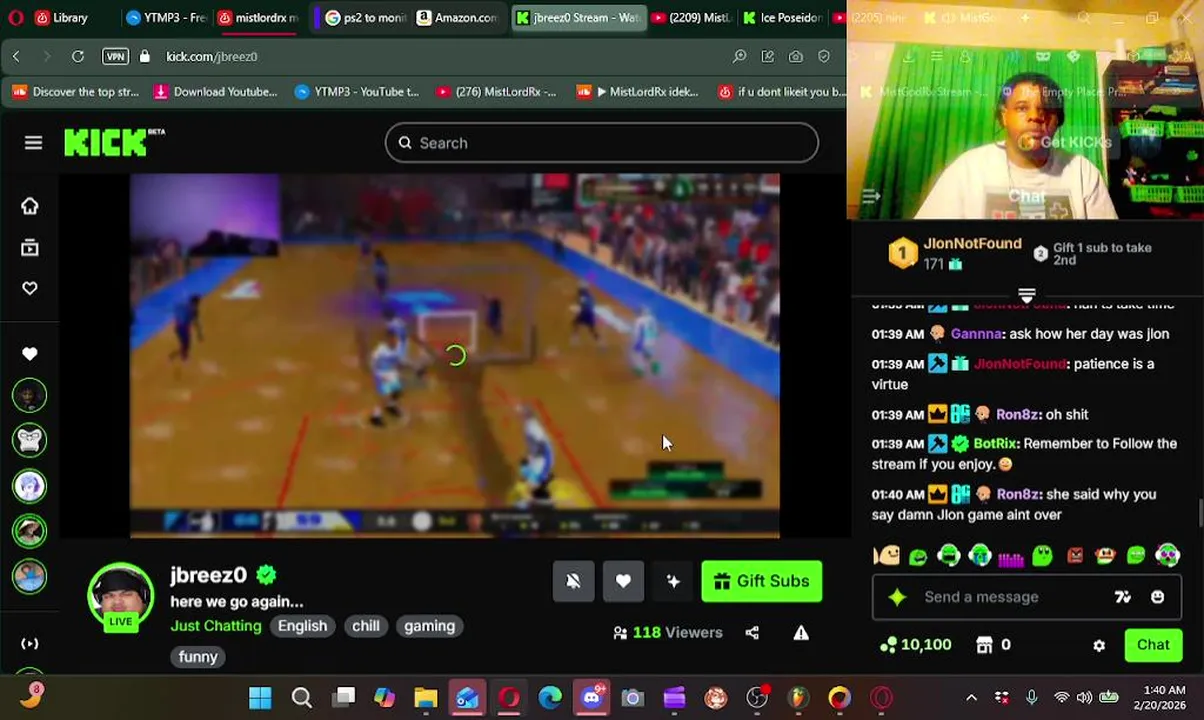This screenshot has height=720, width=1204.
Task: Click jbreez0 live avatar
Action: coord(121,597)
